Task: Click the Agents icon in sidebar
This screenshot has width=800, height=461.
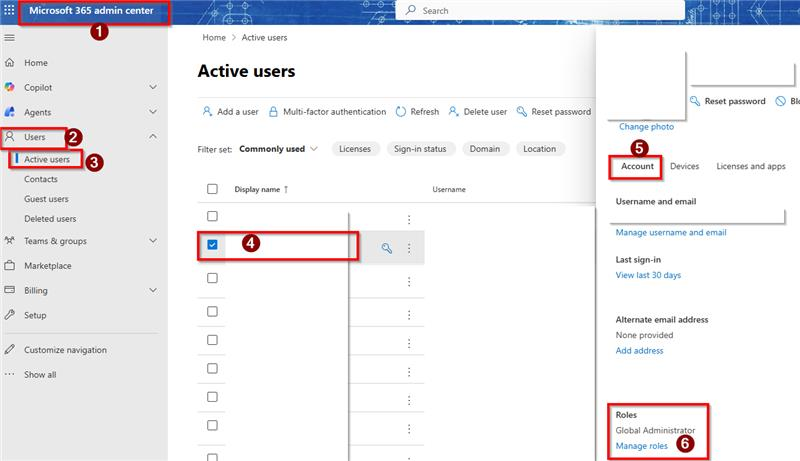Action: pos(9,112)
